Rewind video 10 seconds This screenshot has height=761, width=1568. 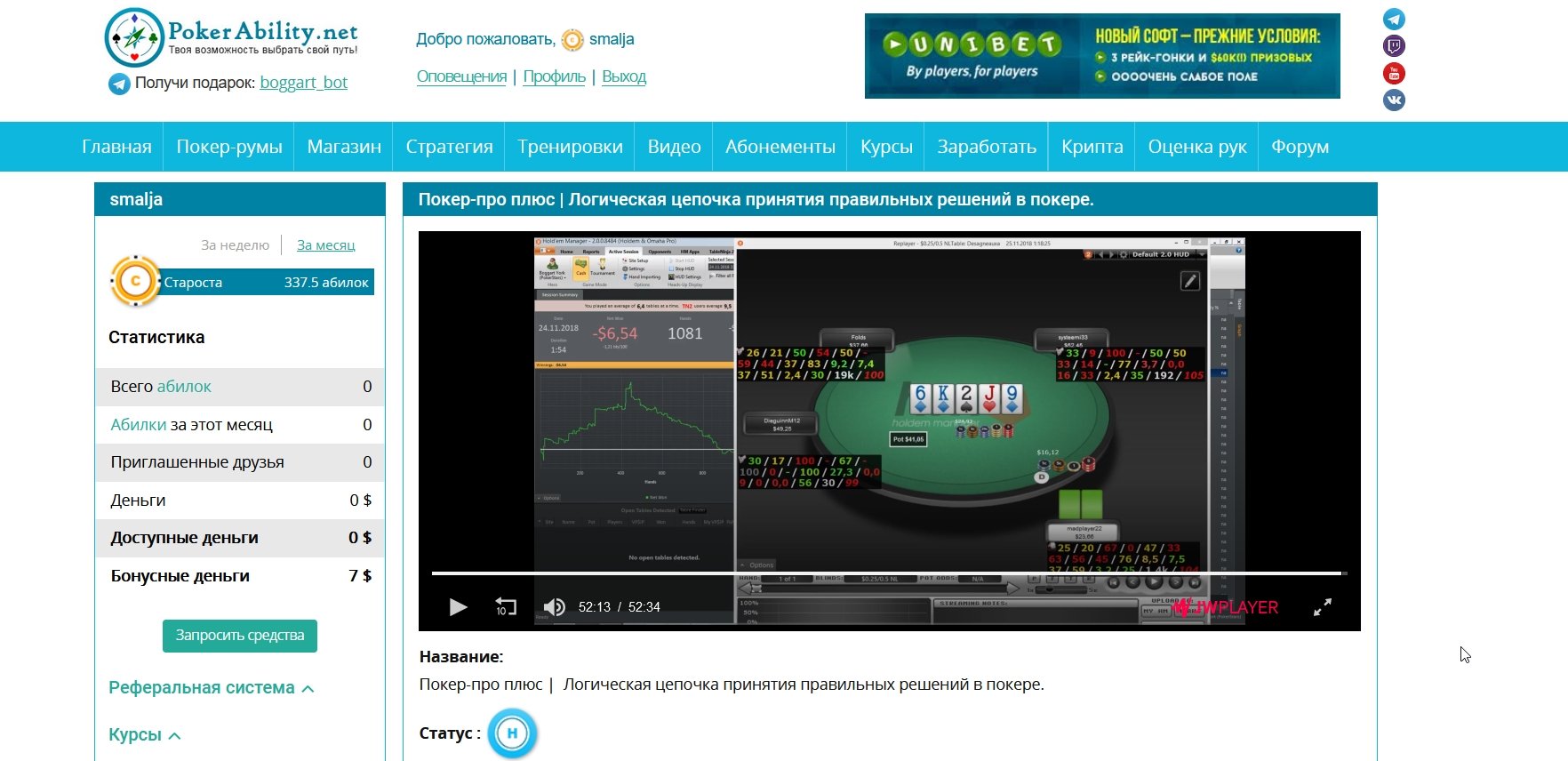click(506, 607)
